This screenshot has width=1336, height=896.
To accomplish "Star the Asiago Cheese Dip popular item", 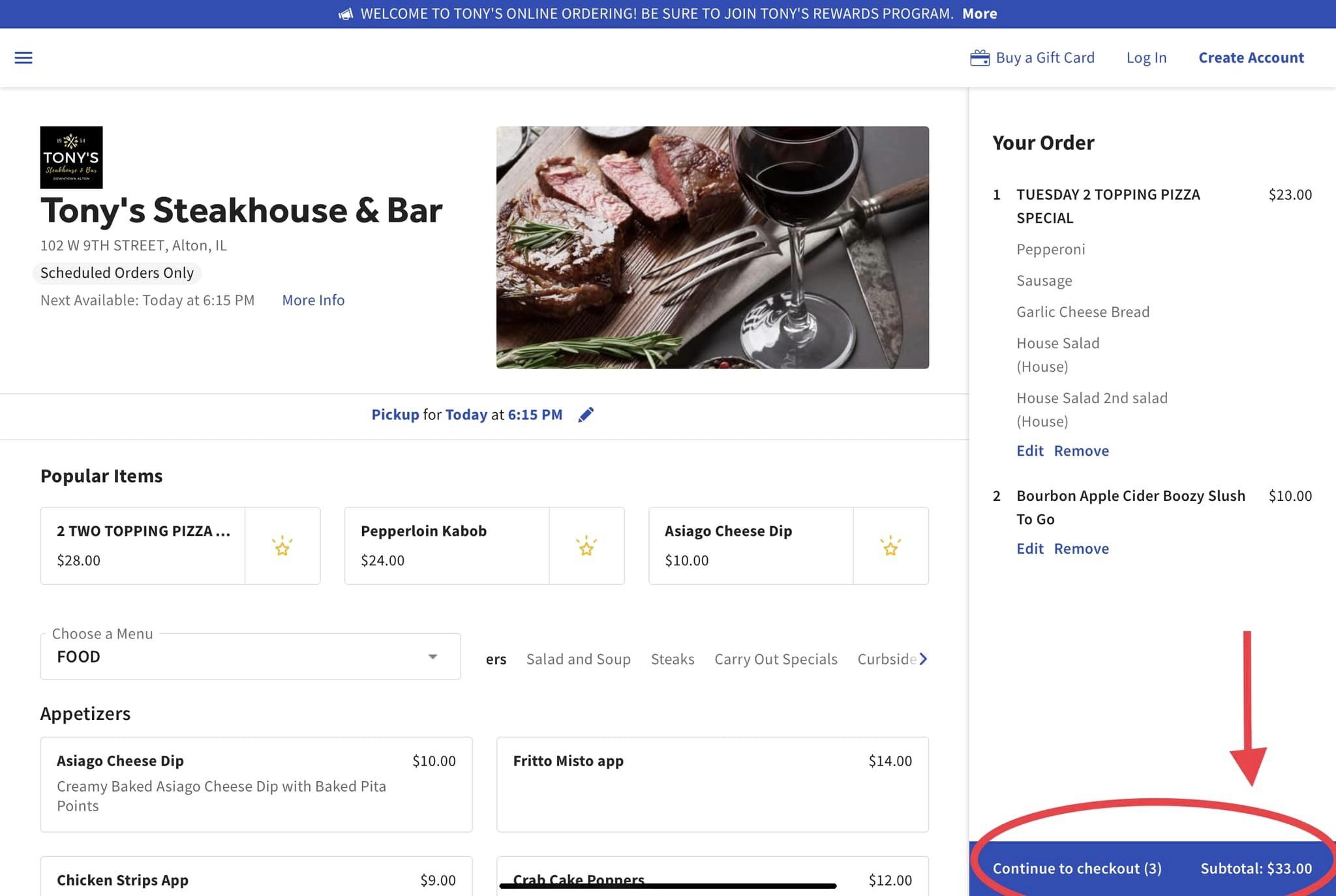I will [x=890, y=546].
